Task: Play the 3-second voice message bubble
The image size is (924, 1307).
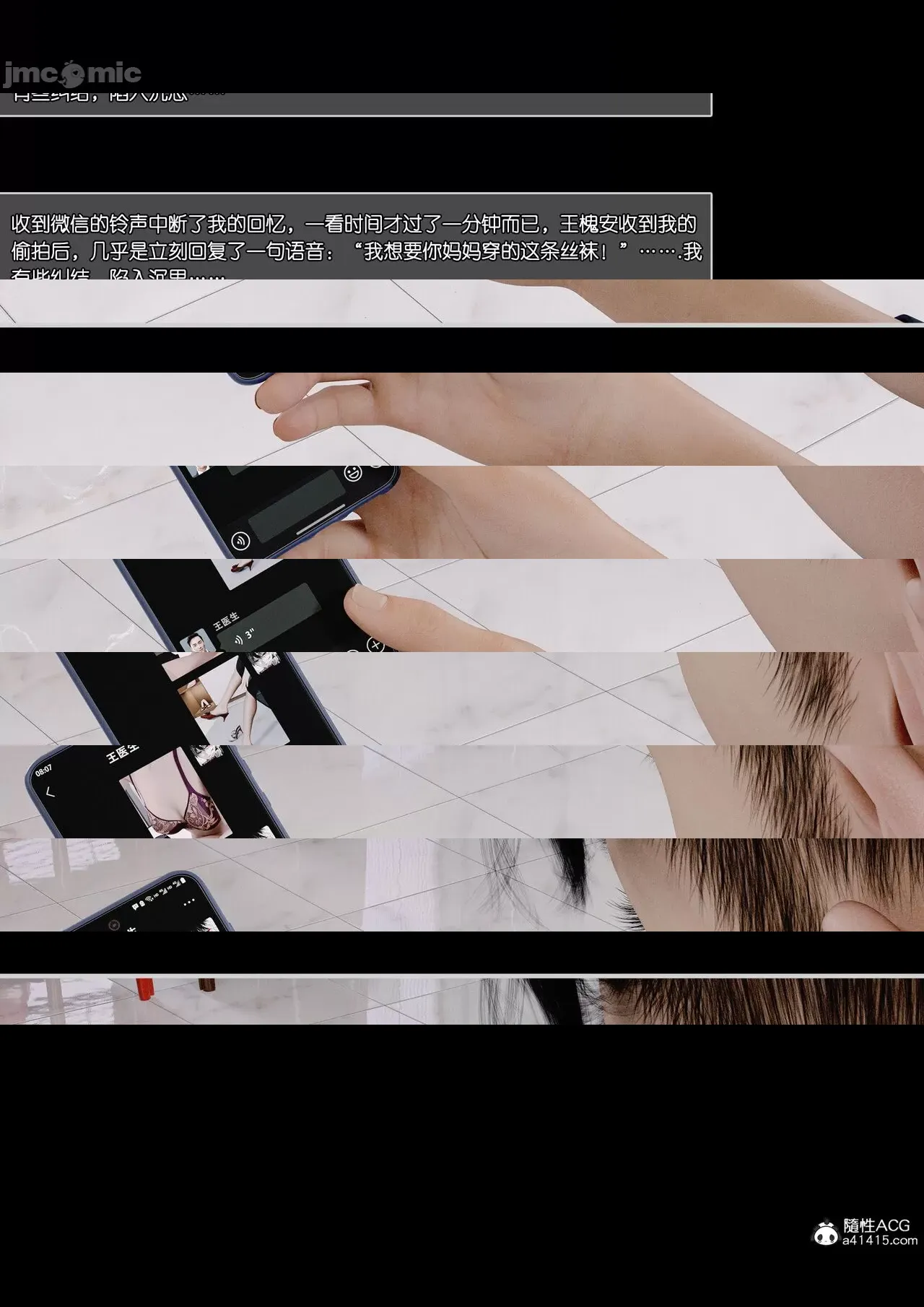Action: pos(249,635)
